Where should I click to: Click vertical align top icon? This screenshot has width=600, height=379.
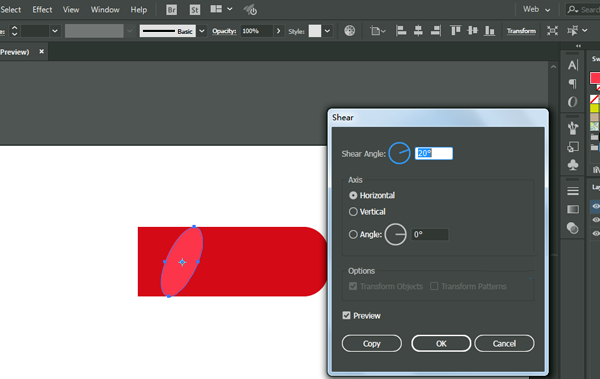[455, 31]
